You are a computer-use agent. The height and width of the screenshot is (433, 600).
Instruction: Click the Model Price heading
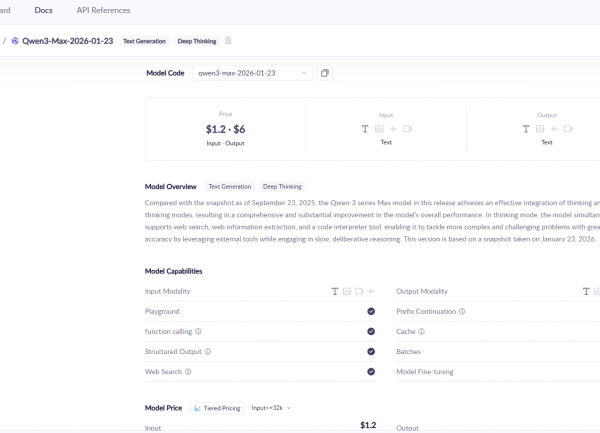point(163,408)
